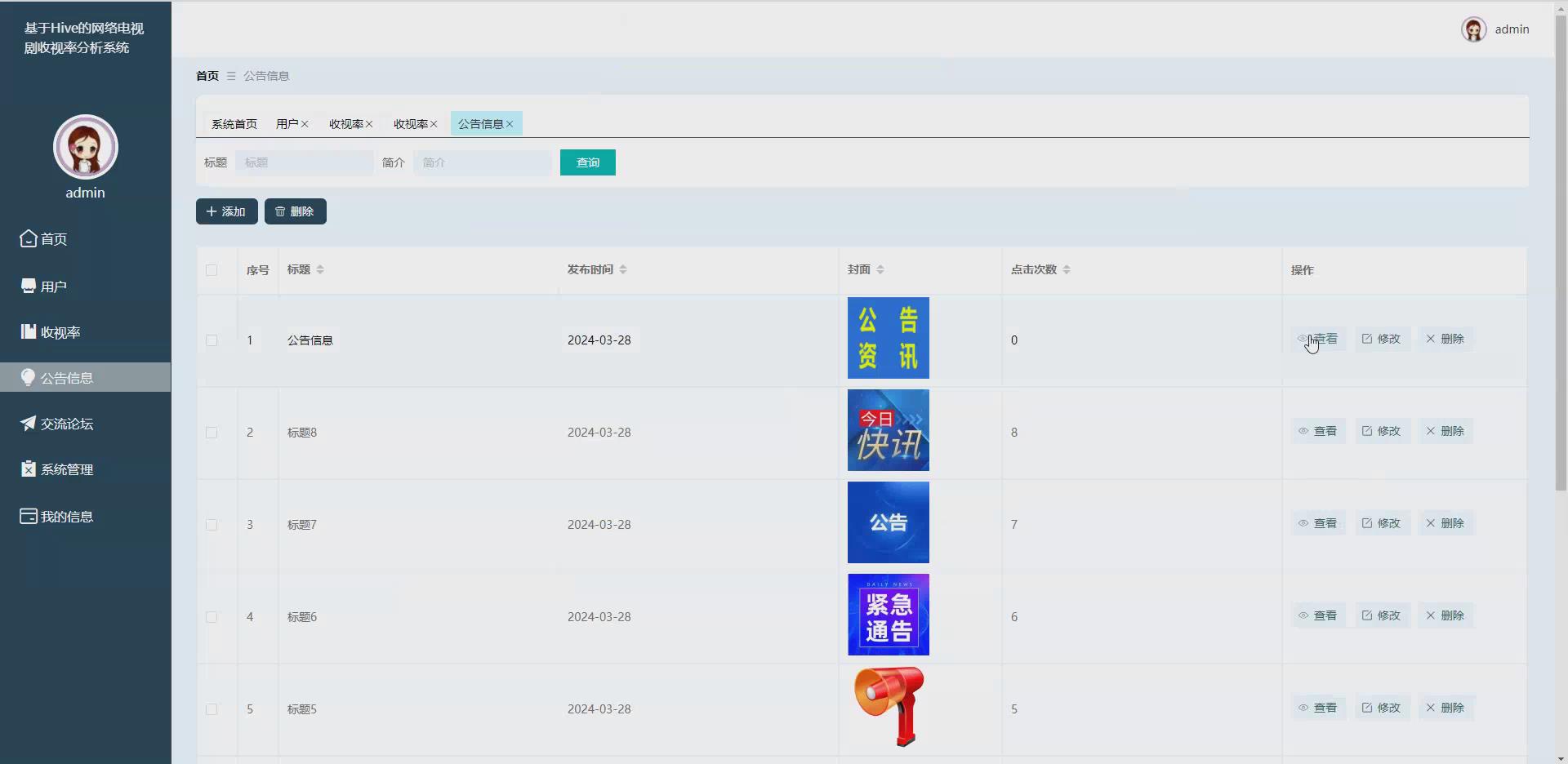Focus the 简介 search input
This screenshot has height=764, width=1568.
click(x=483, y=162)
